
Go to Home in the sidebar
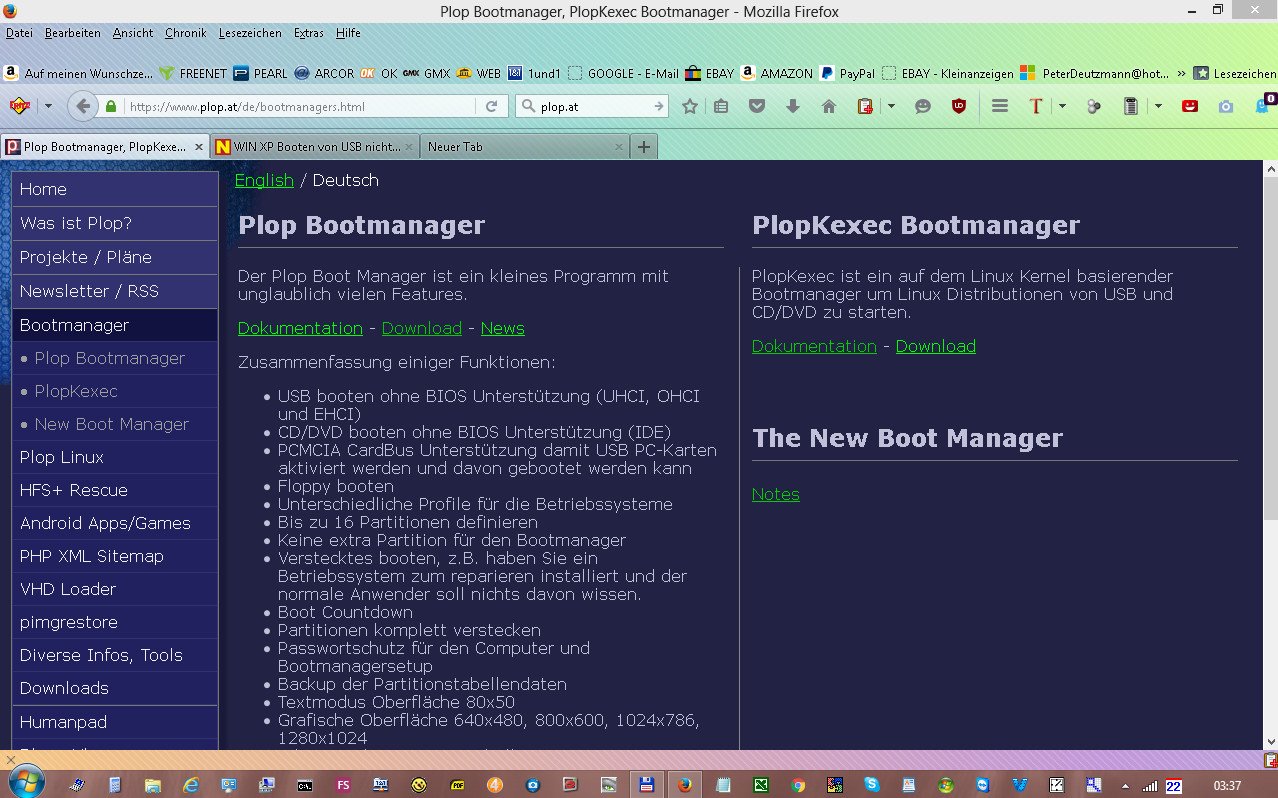(115, 189)
